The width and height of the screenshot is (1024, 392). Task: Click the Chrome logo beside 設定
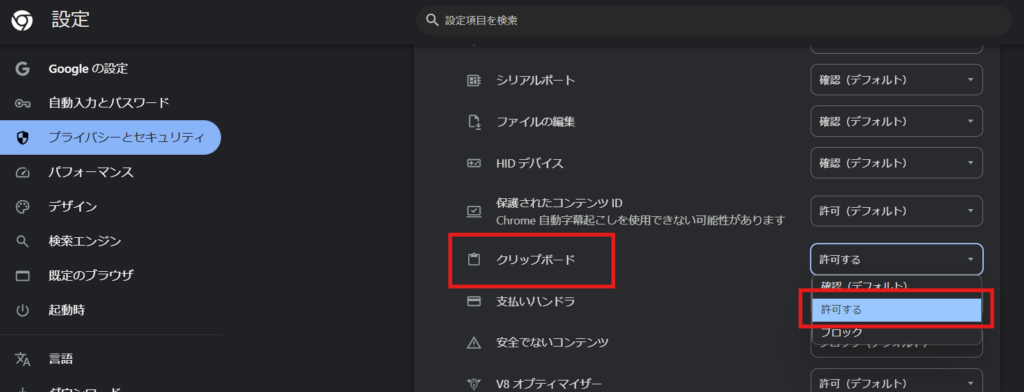22,22
